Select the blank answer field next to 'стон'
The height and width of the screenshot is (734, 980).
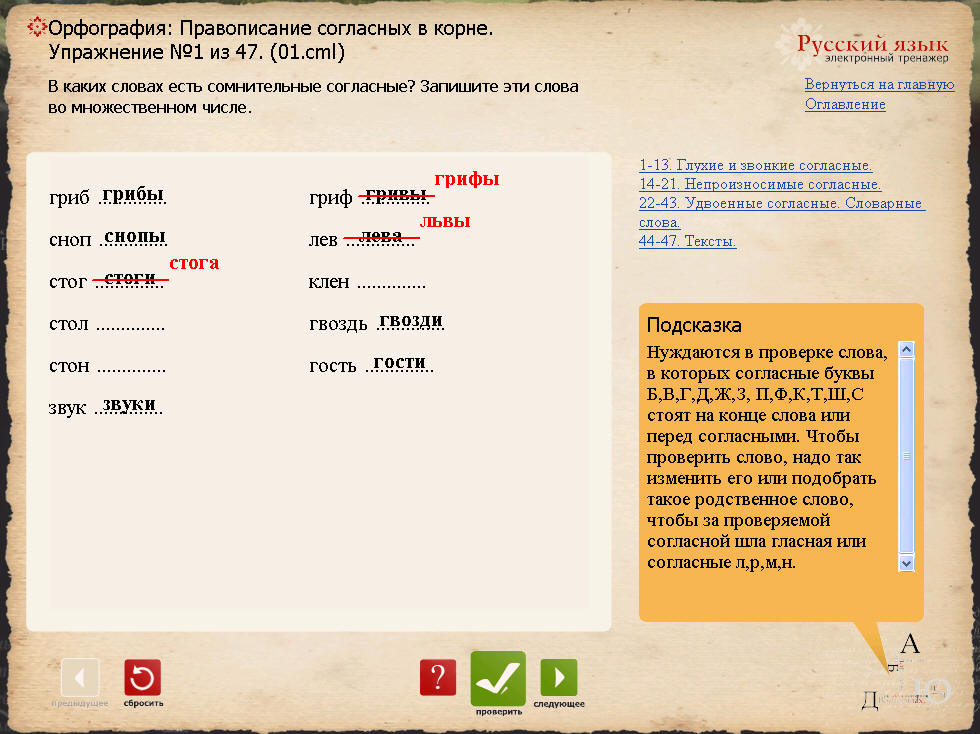(131, 366)
